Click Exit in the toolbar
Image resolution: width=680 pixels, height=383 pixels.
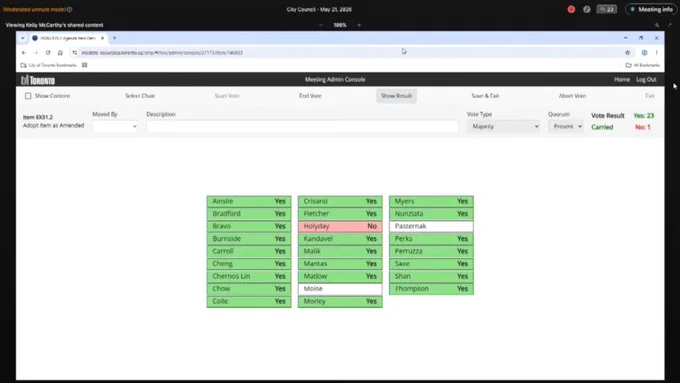click(650, 96)
